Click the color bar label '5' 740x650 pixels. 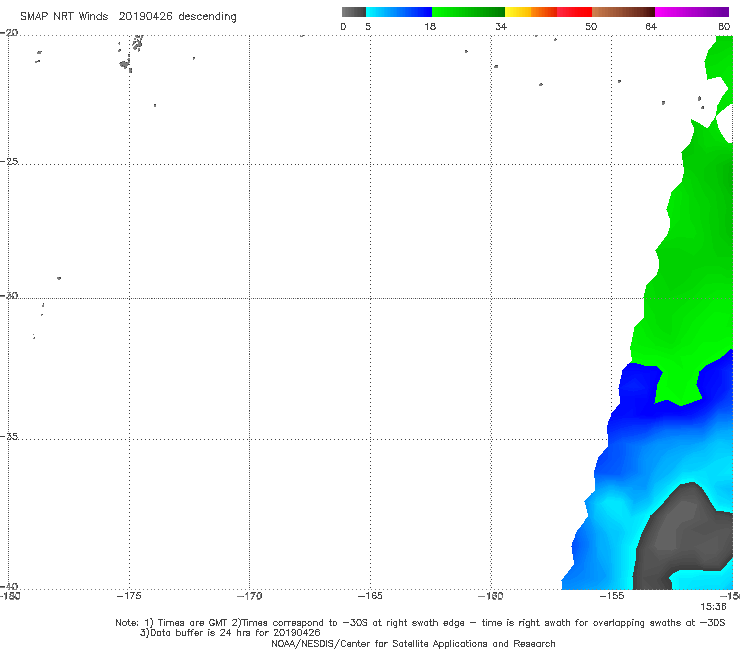[x=368, y=26]
